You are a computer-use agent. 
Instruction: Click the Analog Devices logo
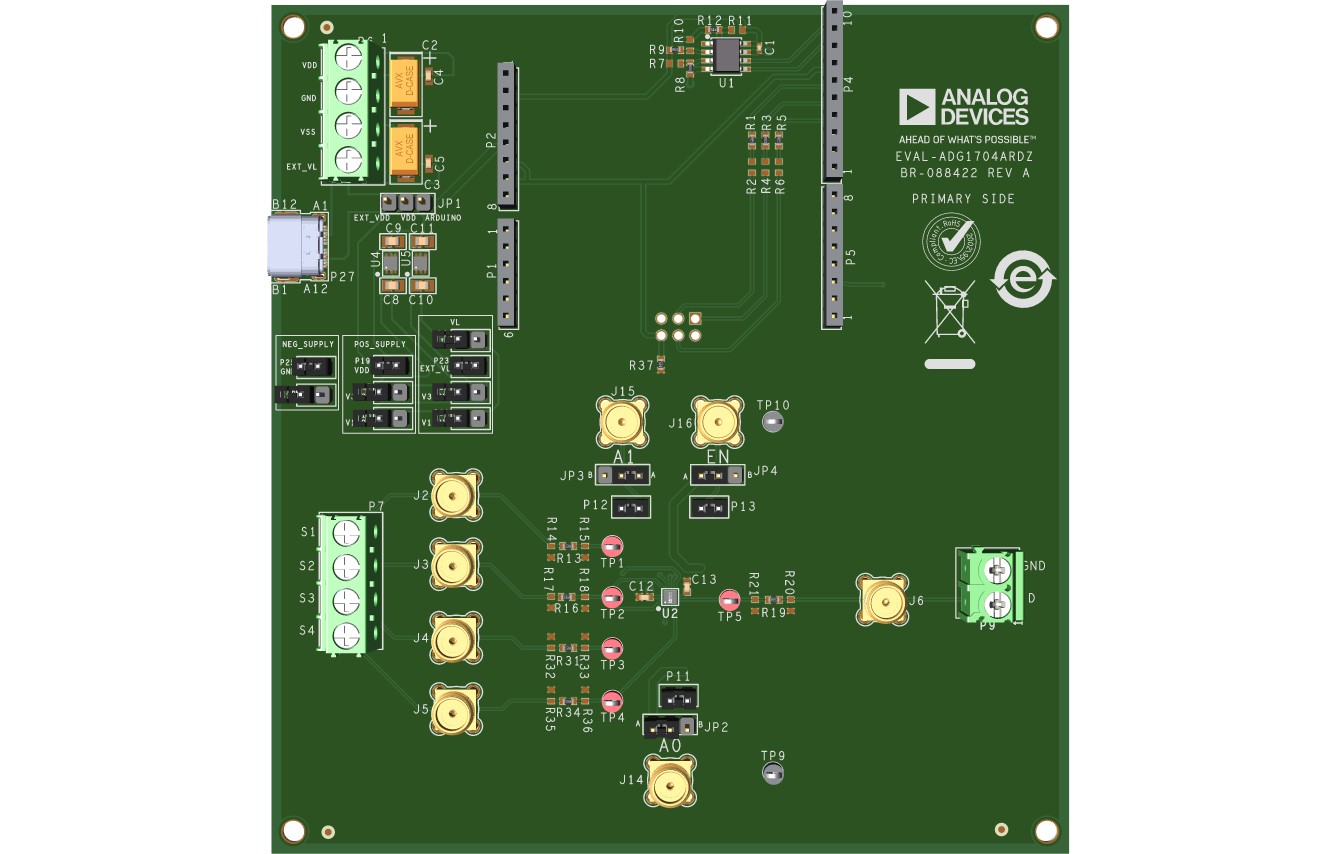(x=963, y=107)
